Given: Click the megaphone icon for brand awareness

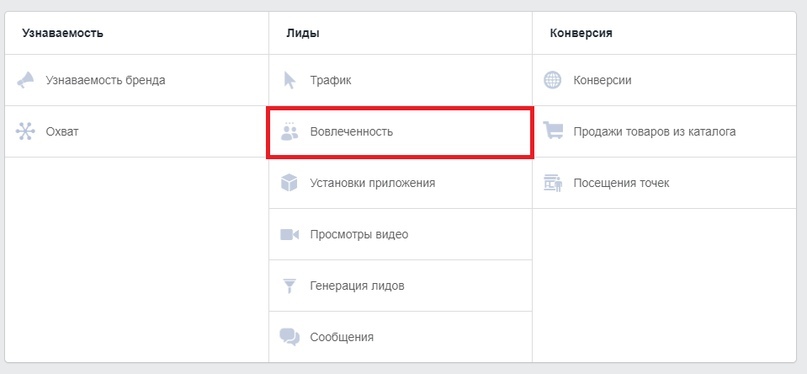Looking at the screenshot, I should [25, 80].
